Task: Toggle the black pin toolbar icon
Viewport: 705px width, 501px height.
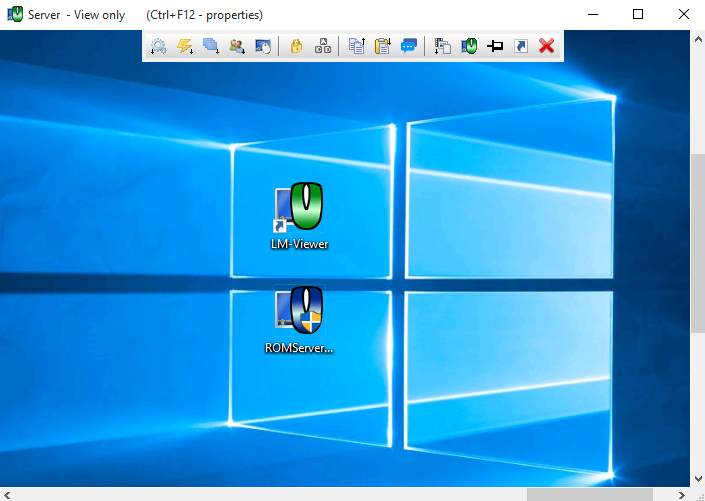Action: (x=495, y=46)
